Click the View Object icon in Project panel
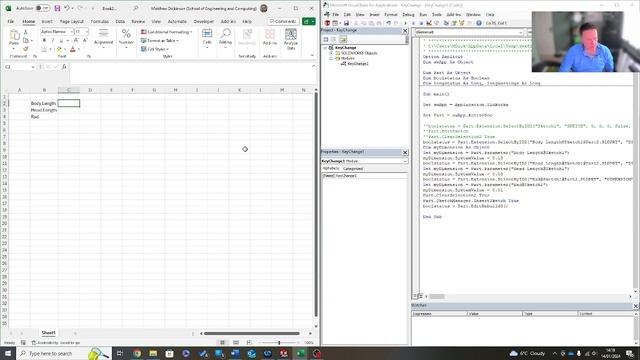Image resolution: width=640 pixels, height=360 pixels. pos(333,40)
